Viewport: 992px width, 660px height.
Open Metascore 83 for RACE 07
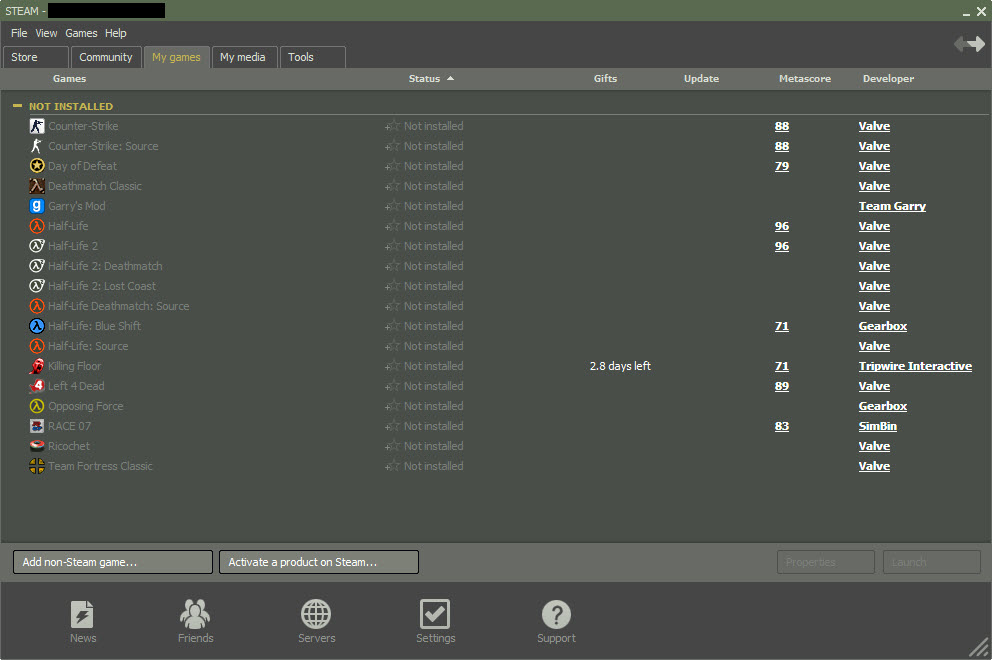click(x=782, y=426)
